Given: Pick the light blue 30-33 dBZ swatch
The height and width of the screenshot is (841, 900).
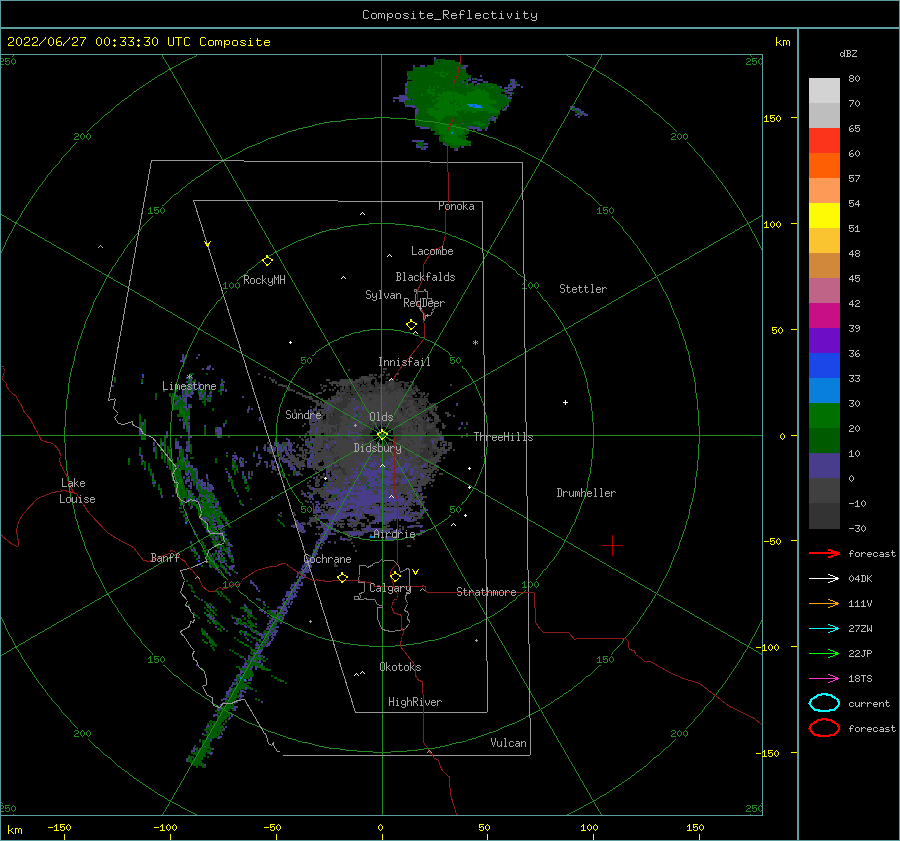Looking at the screenshot, I should click(x=824, y=390).
